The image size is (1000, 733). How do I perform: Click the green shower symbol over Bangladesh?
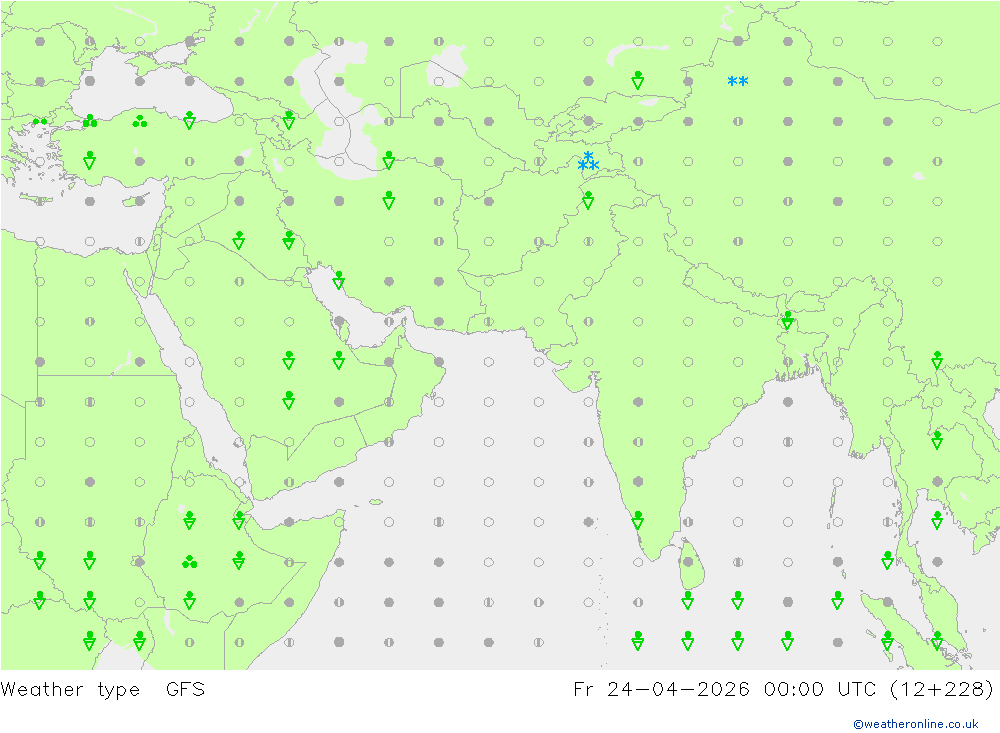(x=788, y=321)
